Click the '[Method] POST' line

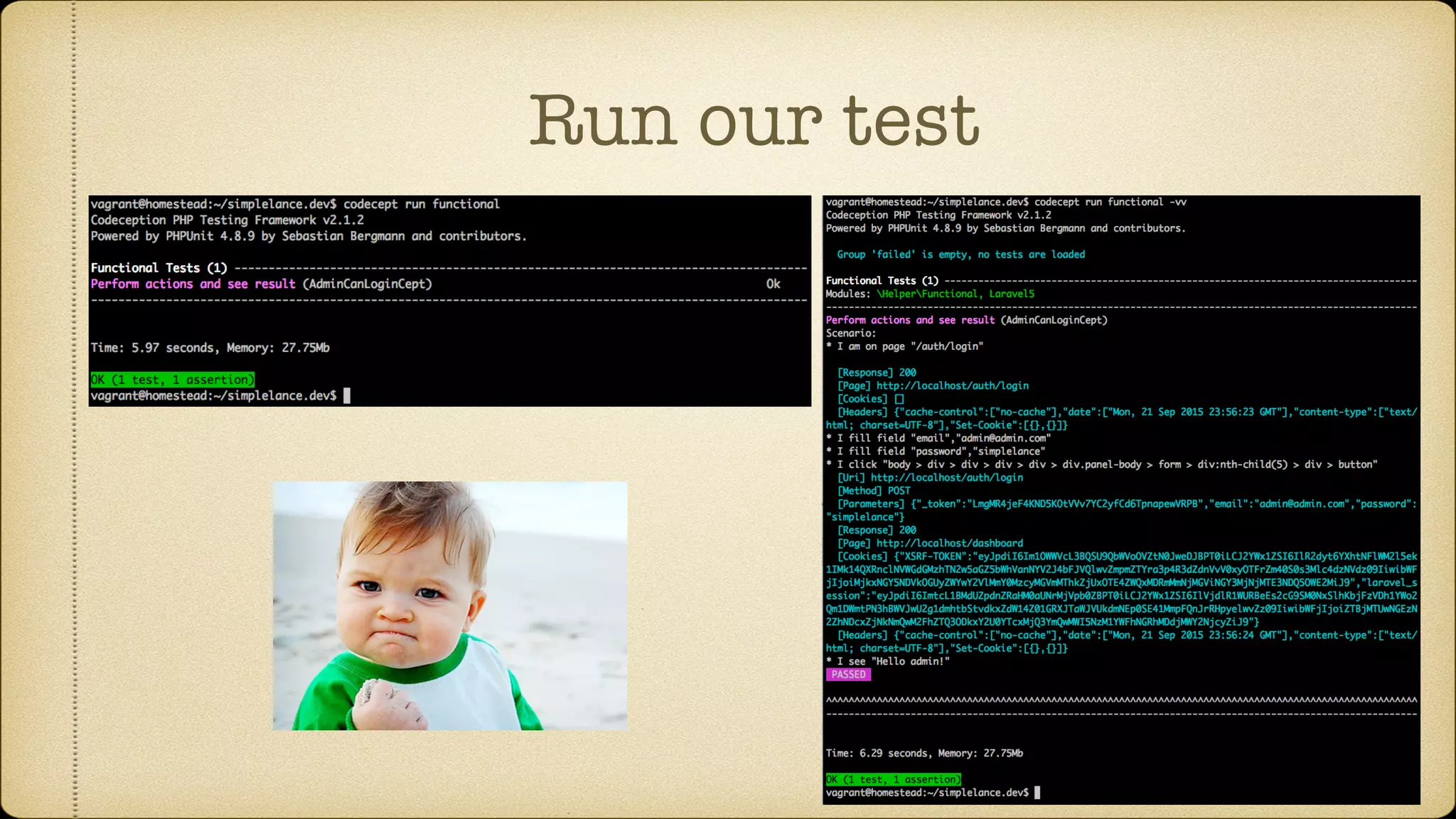point(874,491)
